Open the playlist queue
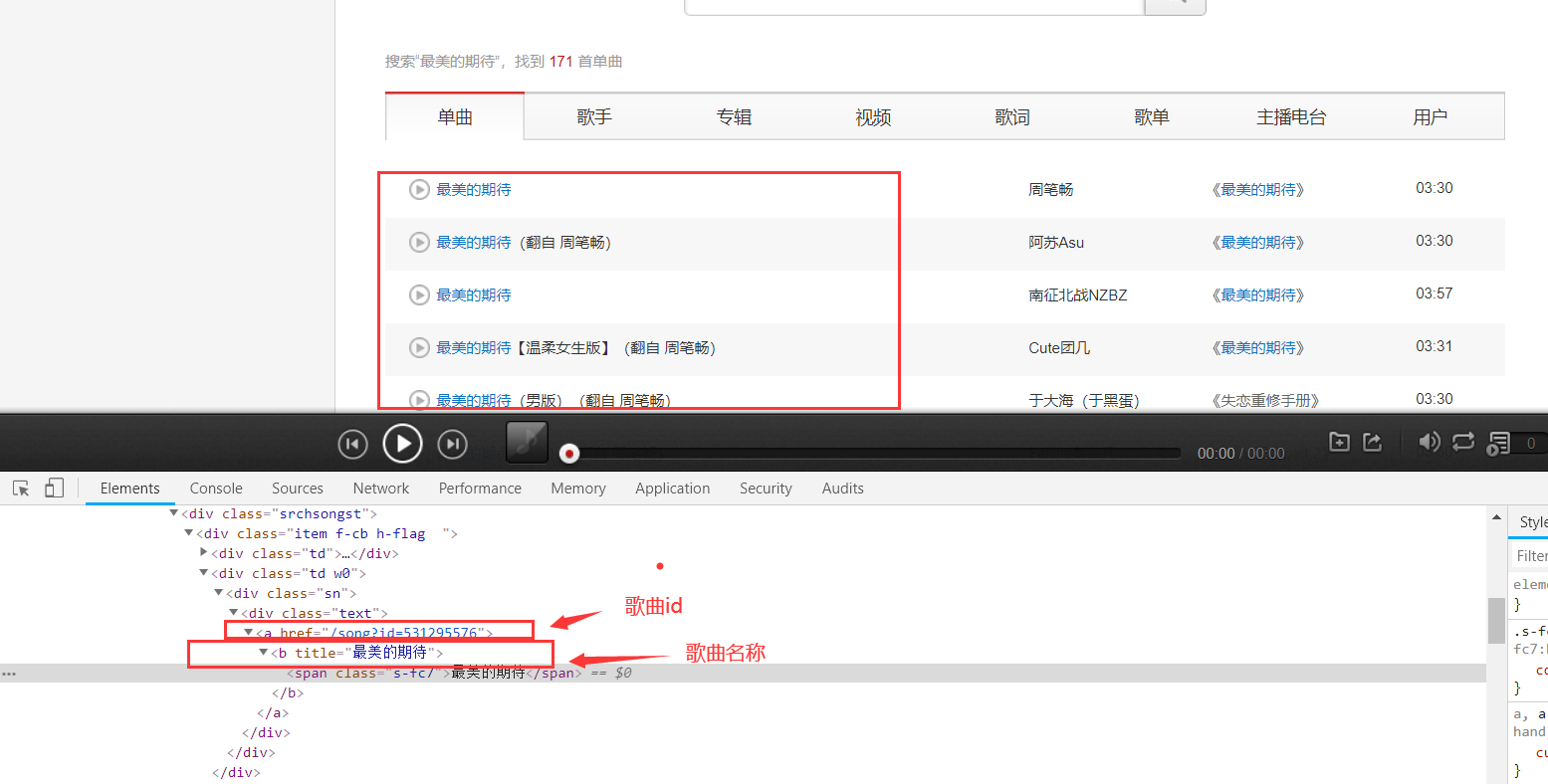Image resolution: width=1548 pixels, height=784 pixels. [1498, 444]
